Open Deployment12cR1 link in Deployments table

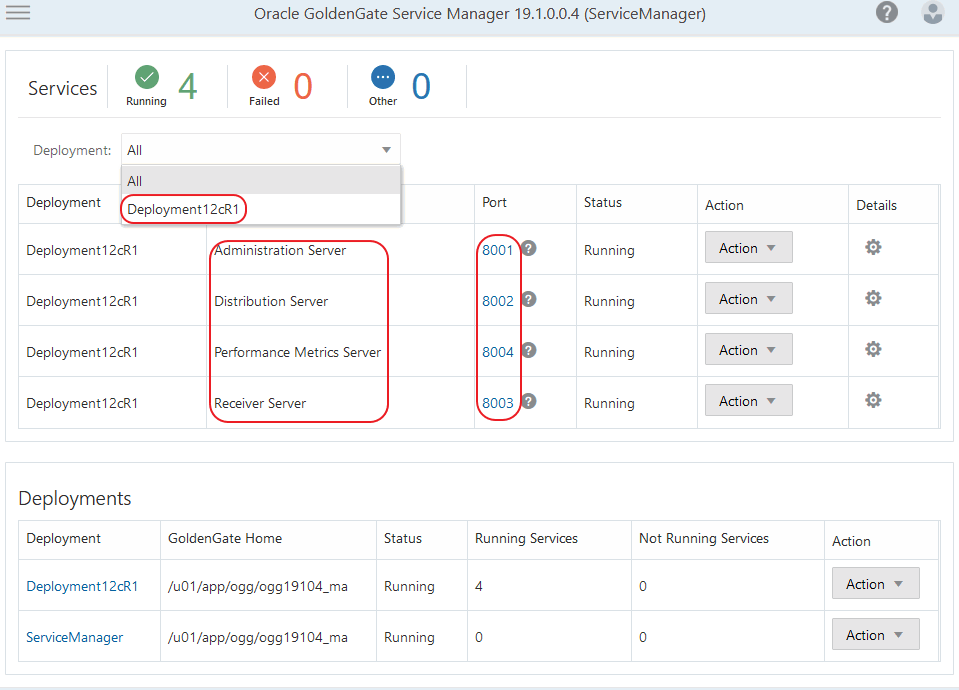coord(82,586)
